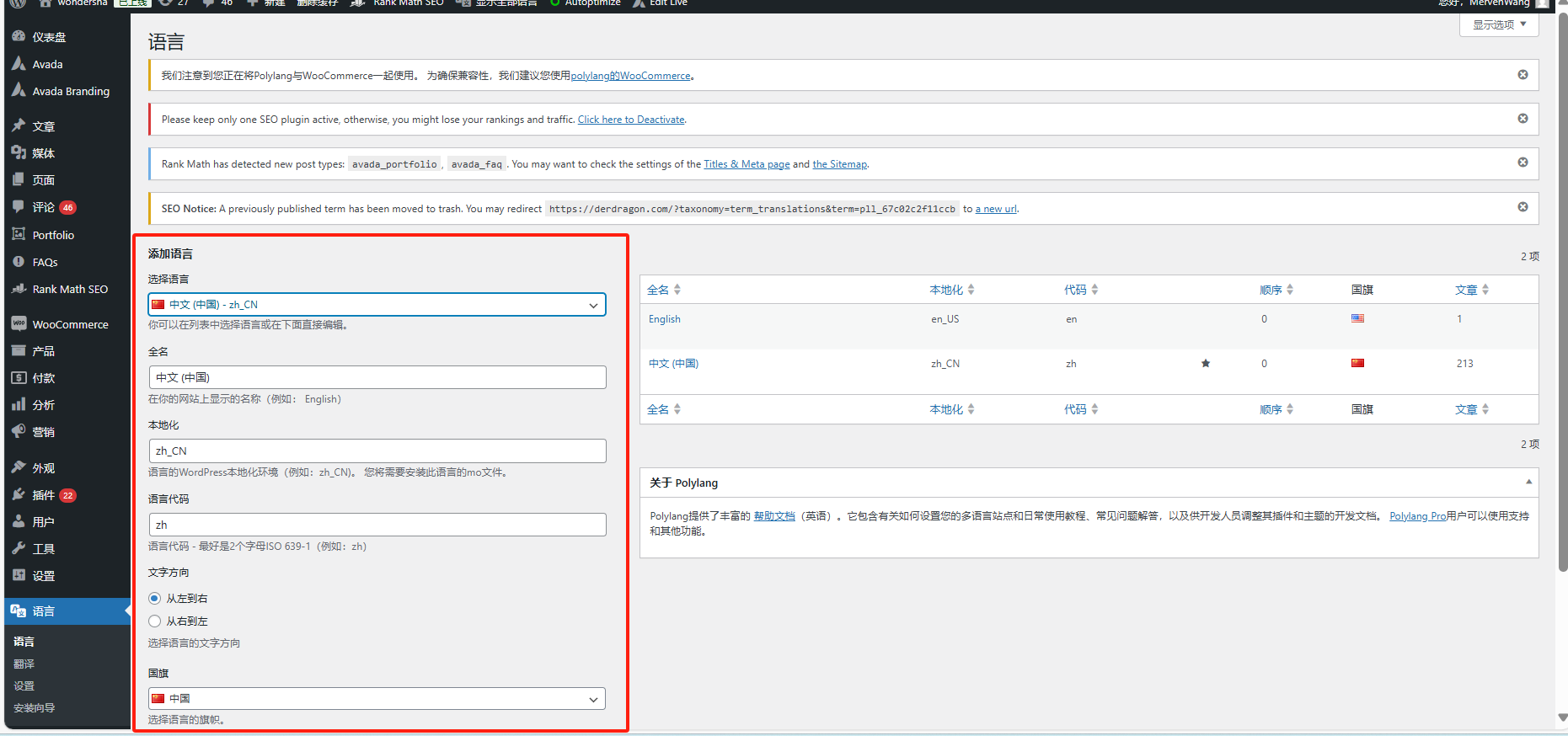Open the WooCommerce sidebar menu
This screenshot has width=1568, height=736.
pyautogui.click(x=70, y=324)
